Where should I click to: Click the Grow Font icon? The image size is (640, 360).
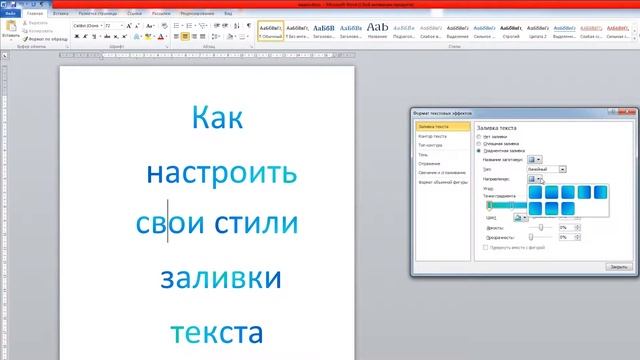[x=129, y=26]
